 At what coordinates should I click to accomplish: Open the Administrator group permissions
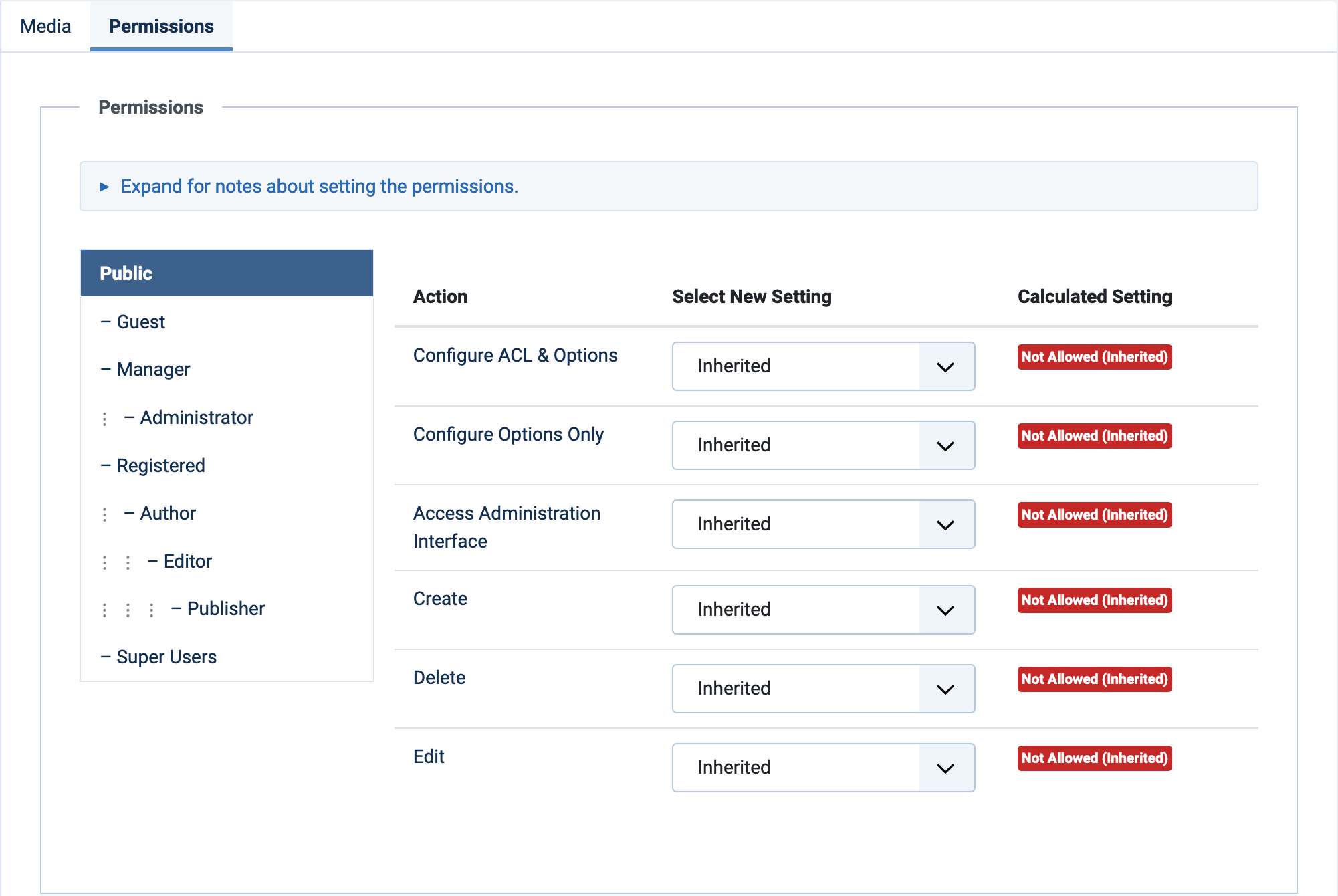click(196, 417)
